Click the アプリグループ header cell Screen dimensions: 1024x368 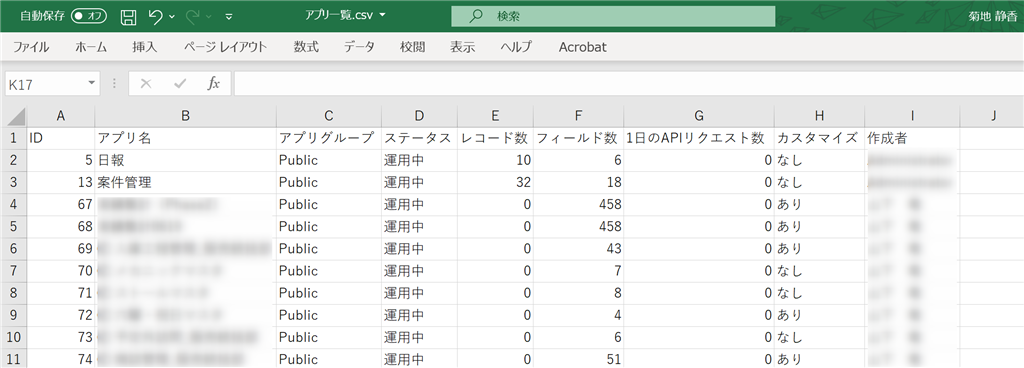point(328,138)
